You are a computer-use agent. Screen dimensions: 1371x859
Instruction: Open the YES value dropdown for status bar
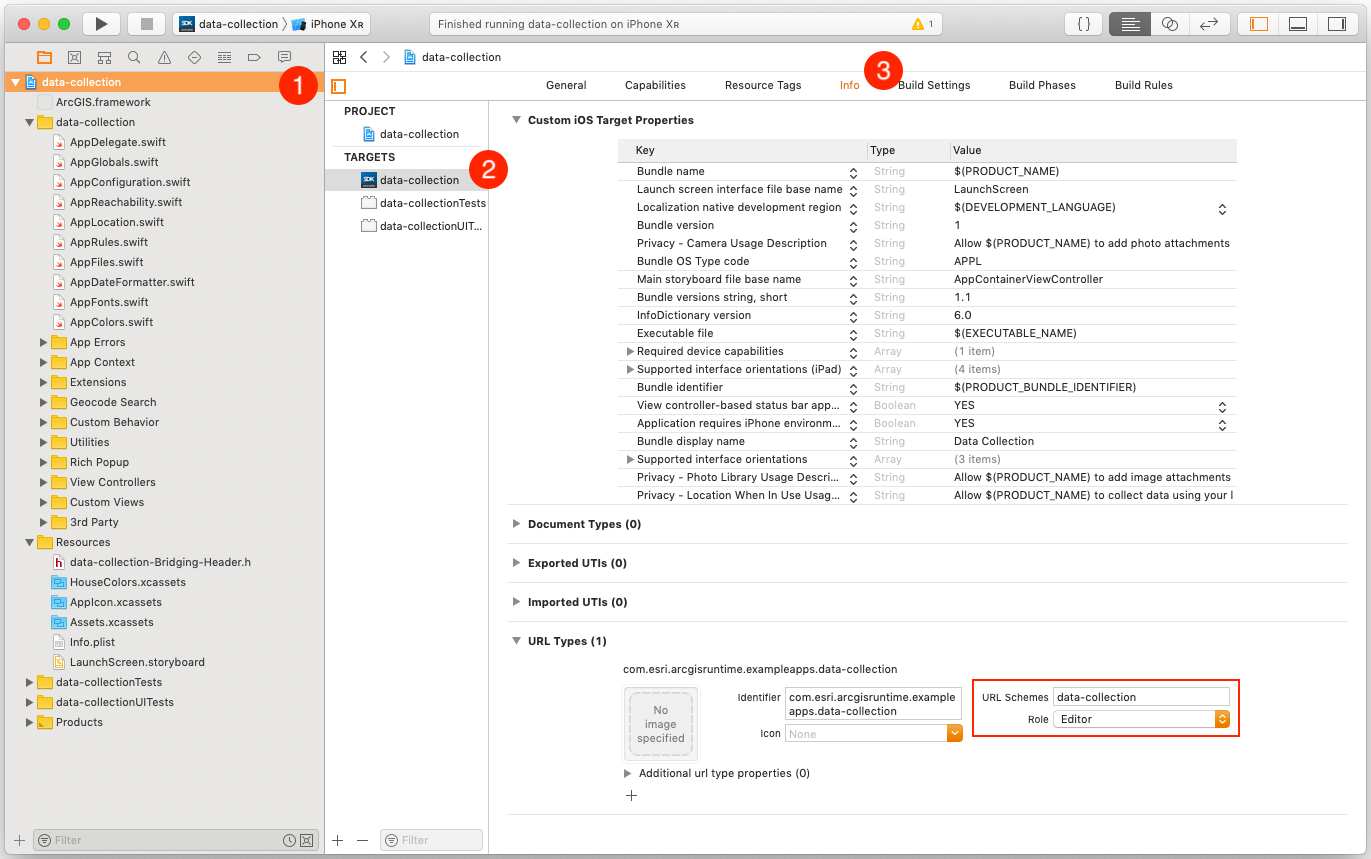(1222, 406)
